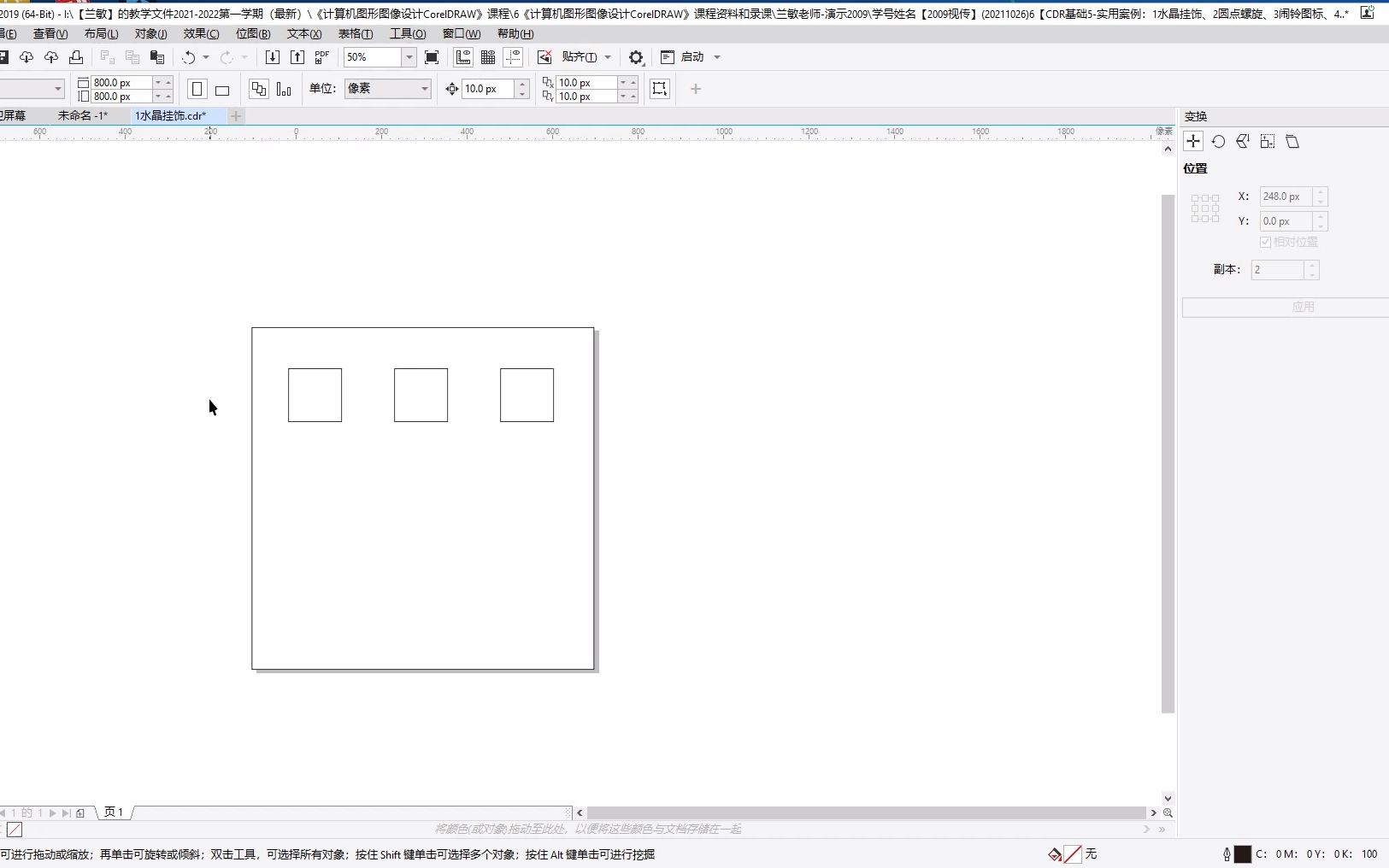Click the Print icon
The width and height of the screenshot is (1389, 868).
[x=76, y=57]
